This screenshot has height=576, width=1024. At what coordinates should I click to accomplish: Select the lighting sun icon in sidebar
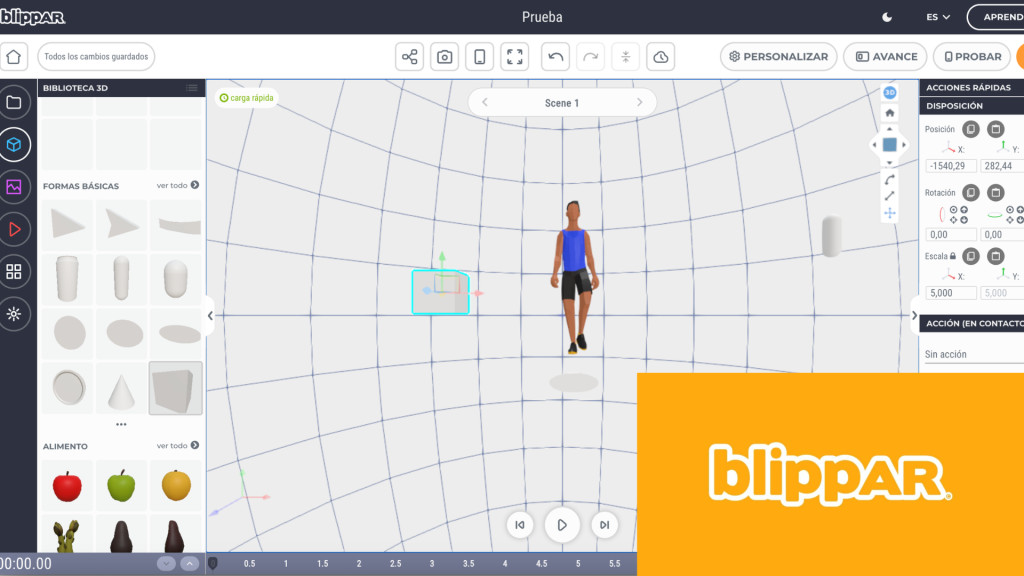pyautogui.click(x=15, y=314)
